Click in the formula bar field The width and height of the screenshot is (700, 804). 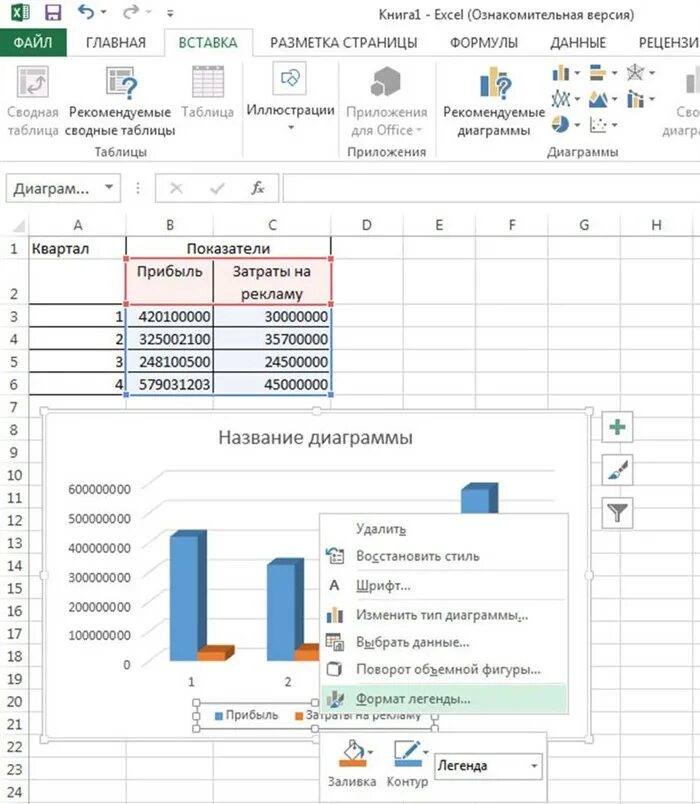coord(491,188)
